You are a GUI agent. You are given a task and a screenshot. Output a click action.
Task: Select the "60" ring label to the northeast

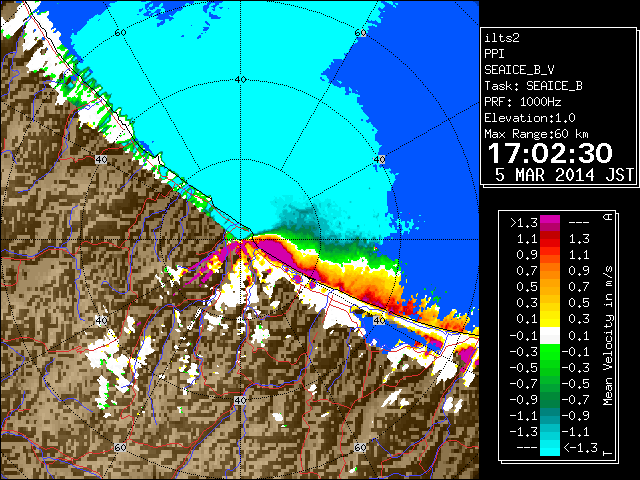(360, 33)
